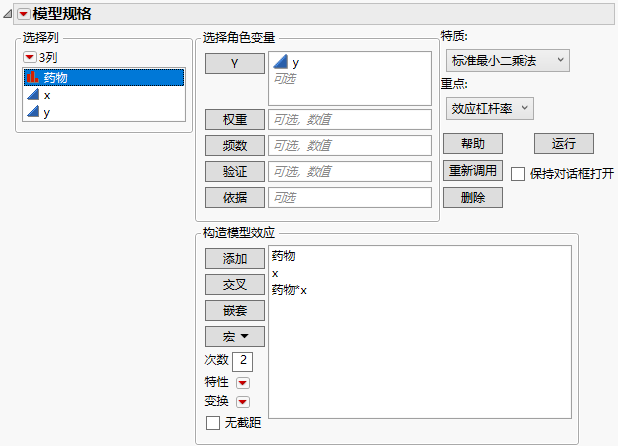Viewport: 618px width, 446px height.
Task: Open the red triangle menu beside 模型规格
Action: point(24,14)
